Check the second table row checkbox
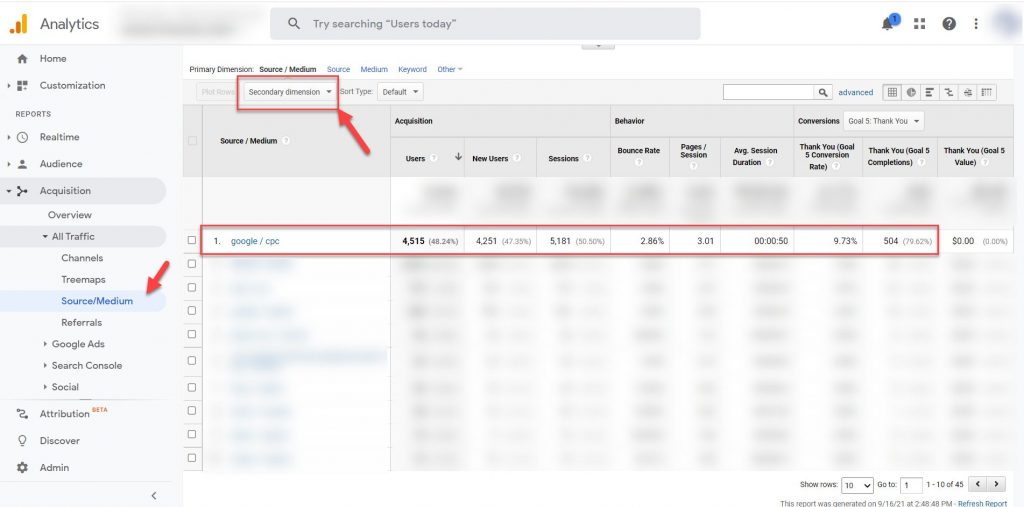This screenshot has height=507, width=1024. [x=192, y=265]
